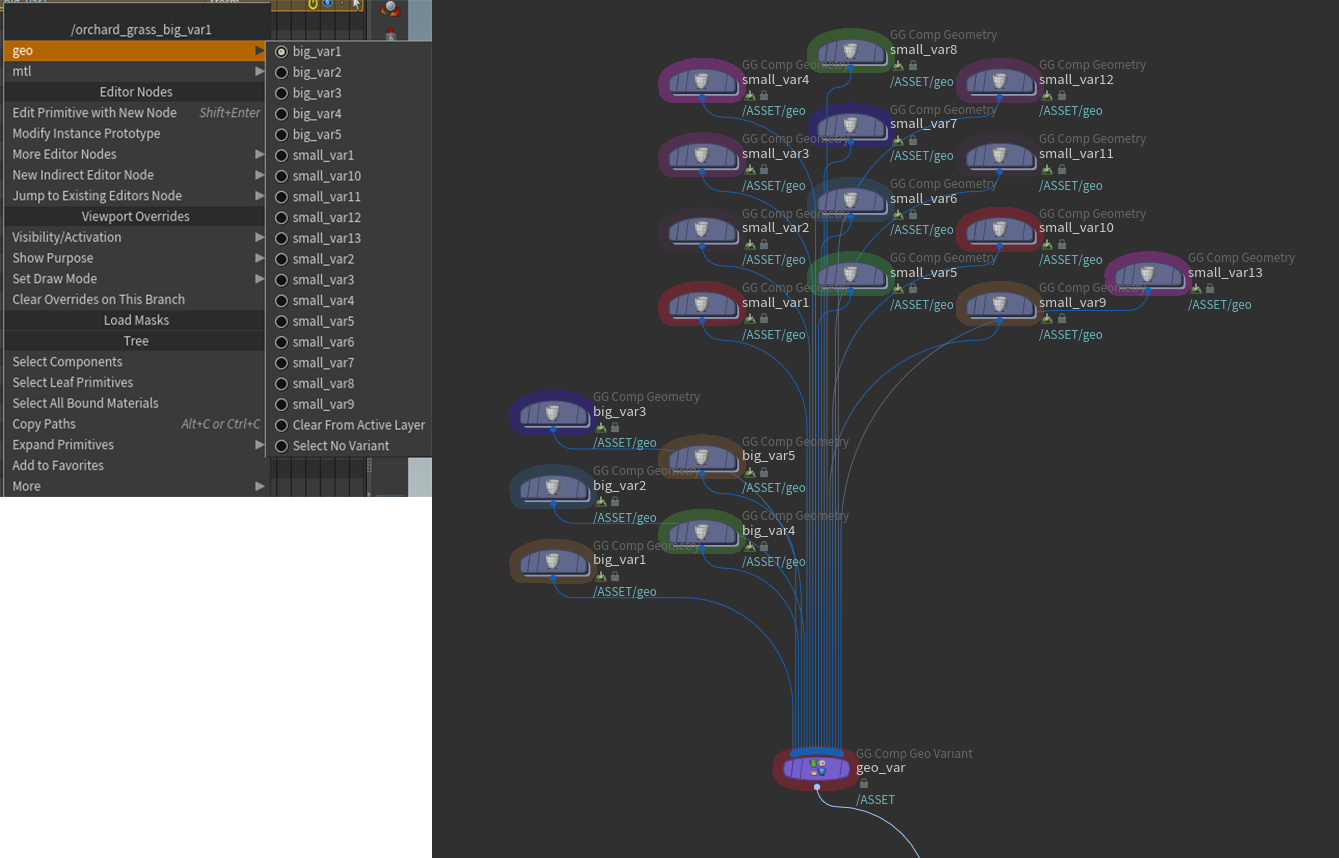Click the big_var3 node icon
This screenshot has height=858, width=1339.
pyautogui.click(x=552, y=413)
